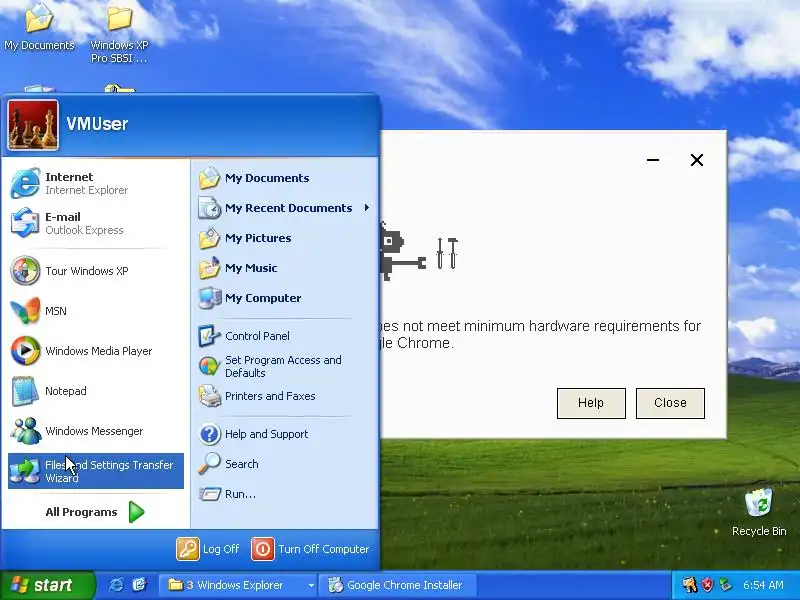
Task: Click the Turn Off Computer power icon
Action: pyautogui.click(x=263, y=549)
